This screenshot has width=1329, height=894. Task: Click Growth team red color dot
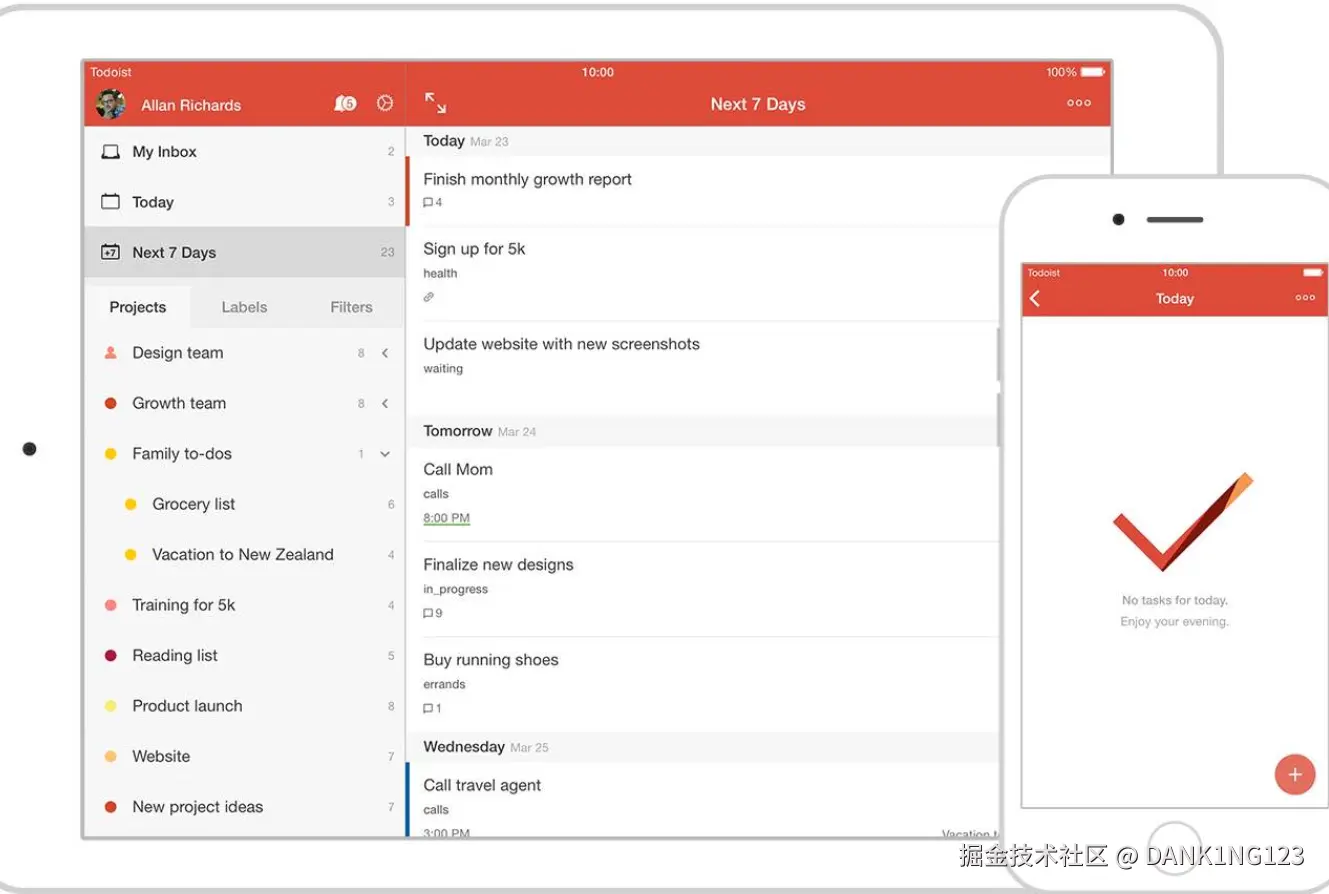pos(110,403)
